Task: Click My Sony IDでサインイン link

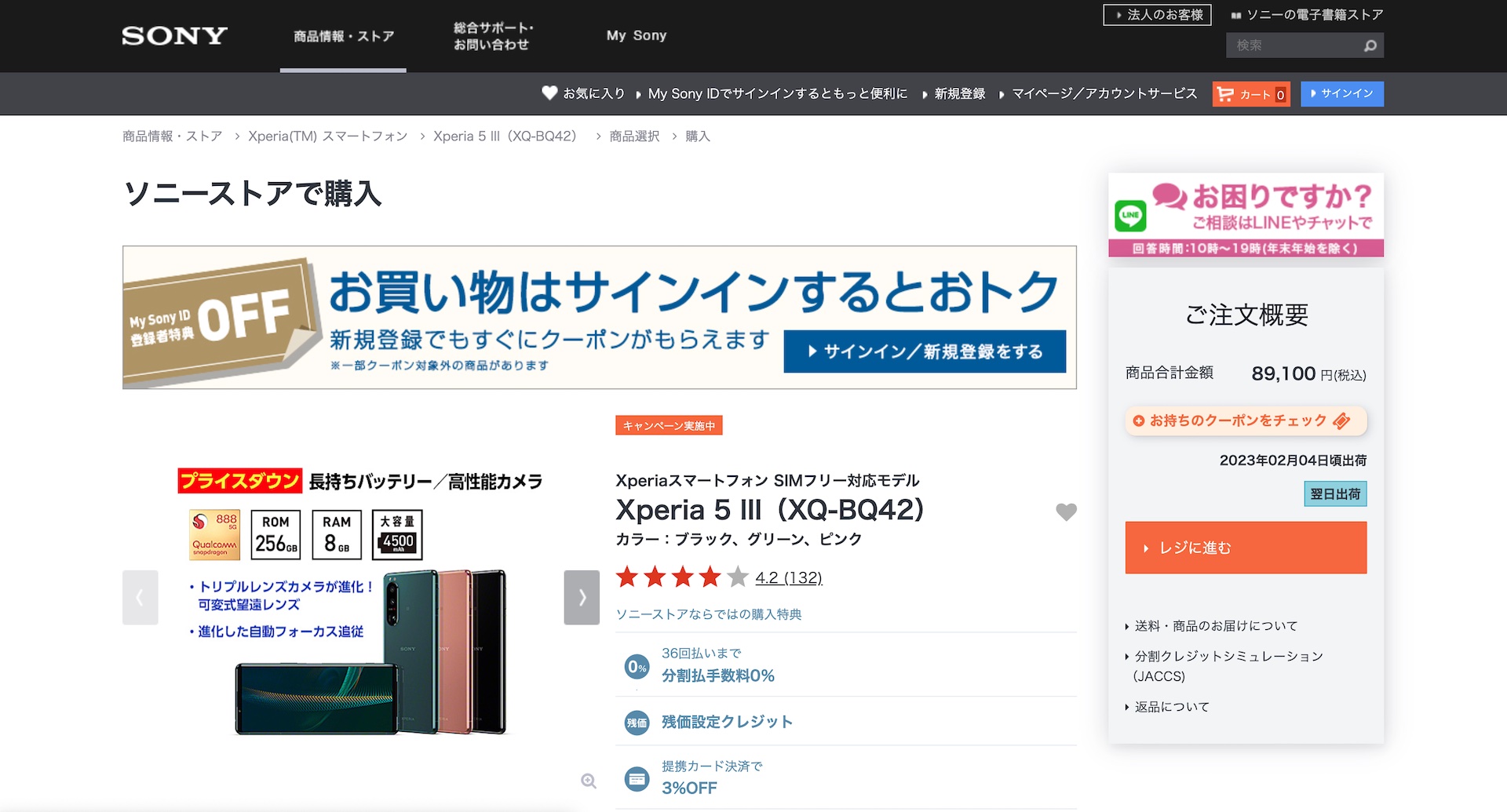Action: coord(777,93)
